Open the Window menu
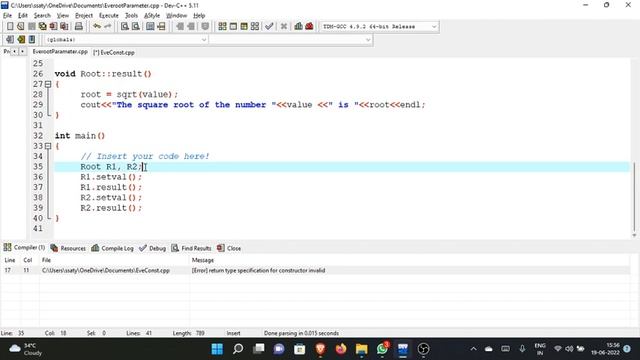This screenshot has width=640, height=360. (176, 16)
